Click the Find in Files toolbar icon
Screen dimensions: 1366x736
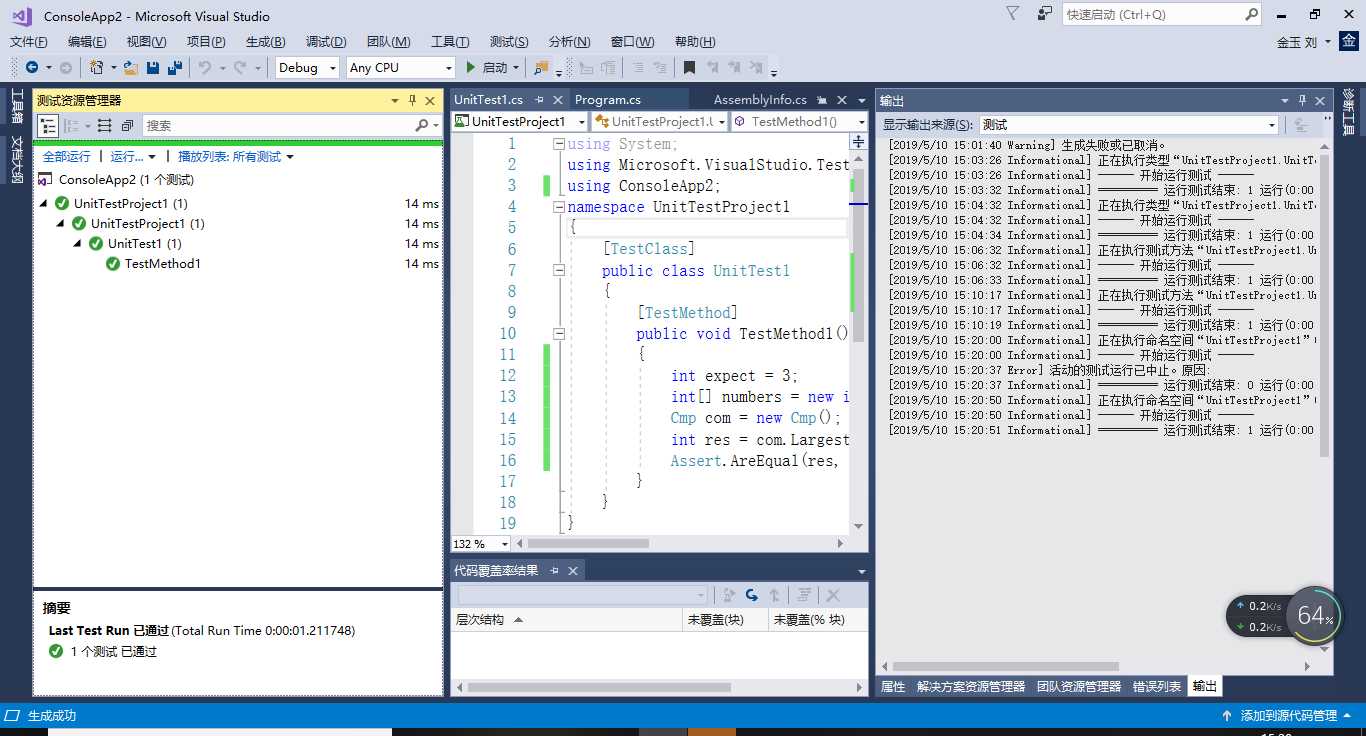(x=541, y=67)
